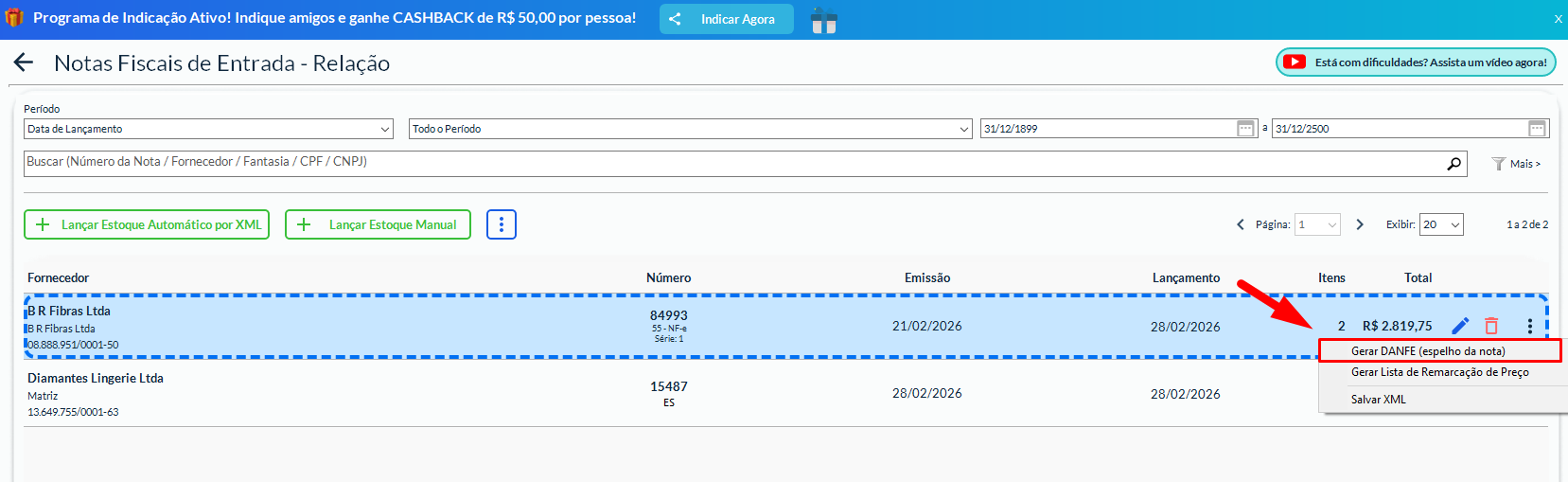
Task: Click Lançar Estoque Automático por XML
Action: click(x=147, y=224)
